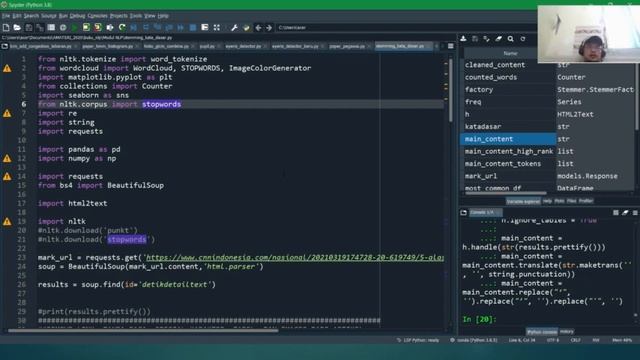Image resolution: width=640 pixels, height=360 pixels.
Task: Open the File menu
Action: click(6, 16)
